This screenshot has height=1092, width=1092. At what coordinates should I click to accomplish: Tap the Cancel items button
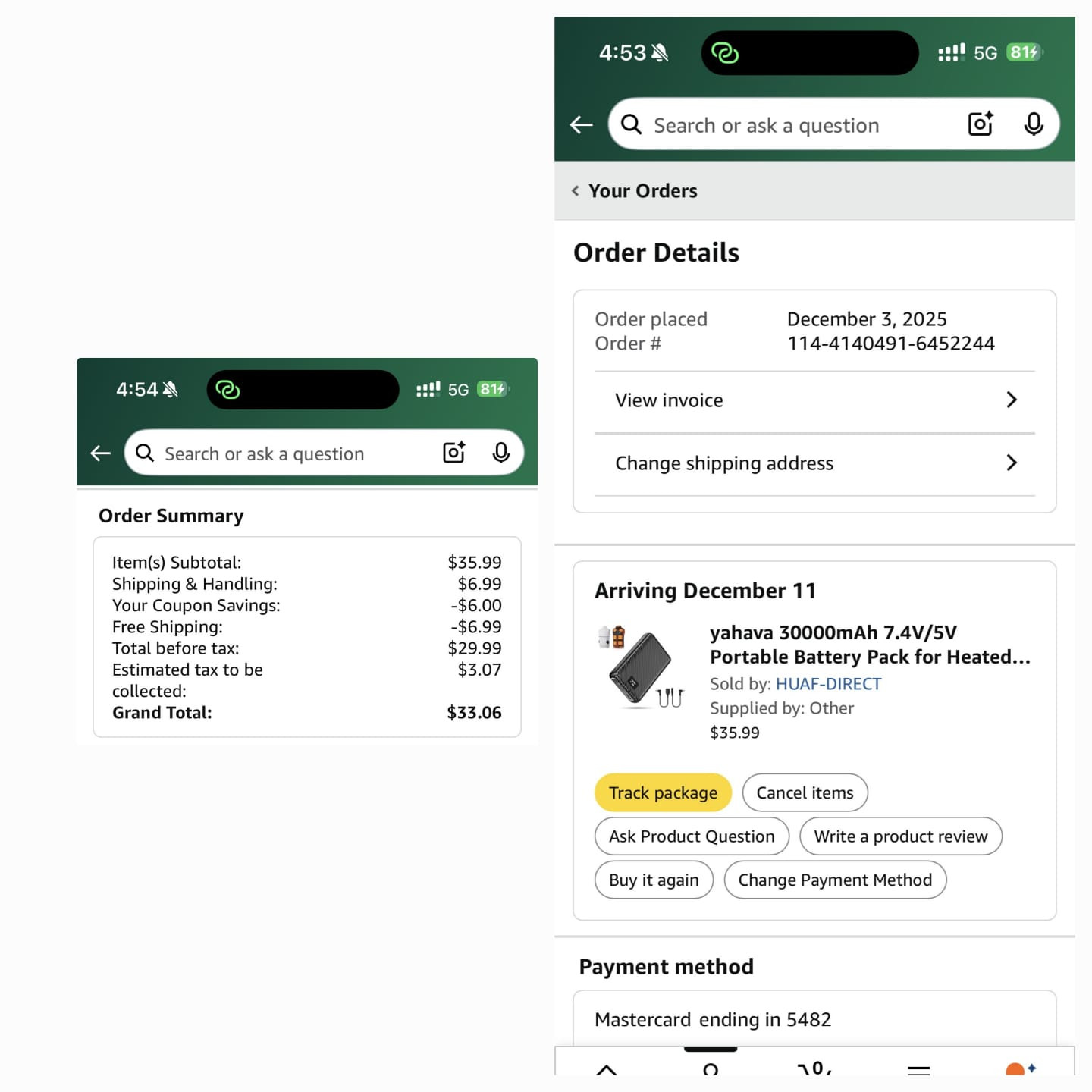pos(805,792)
